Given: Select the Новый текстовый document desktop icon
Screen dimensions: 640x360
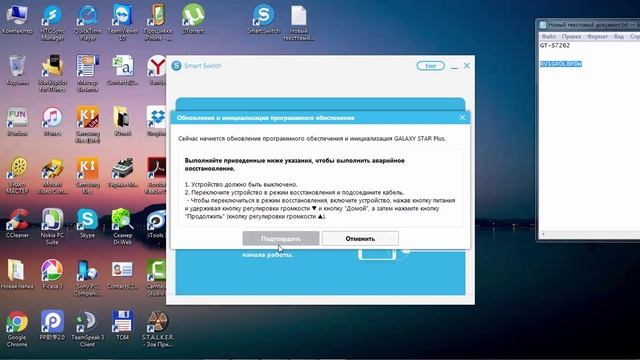Looking at the screenshot, I should click(x=299, y=22).
